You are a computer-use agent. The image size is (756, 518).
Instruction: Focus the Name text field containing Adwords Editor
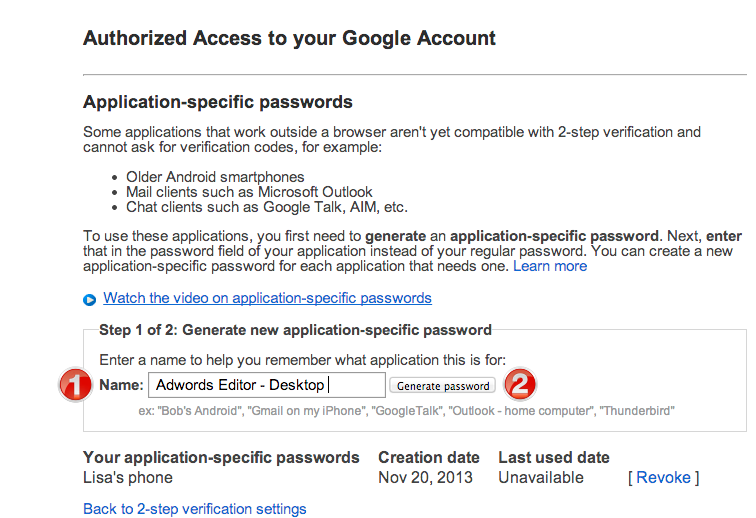pyautogui.click(x=267, y=385)
